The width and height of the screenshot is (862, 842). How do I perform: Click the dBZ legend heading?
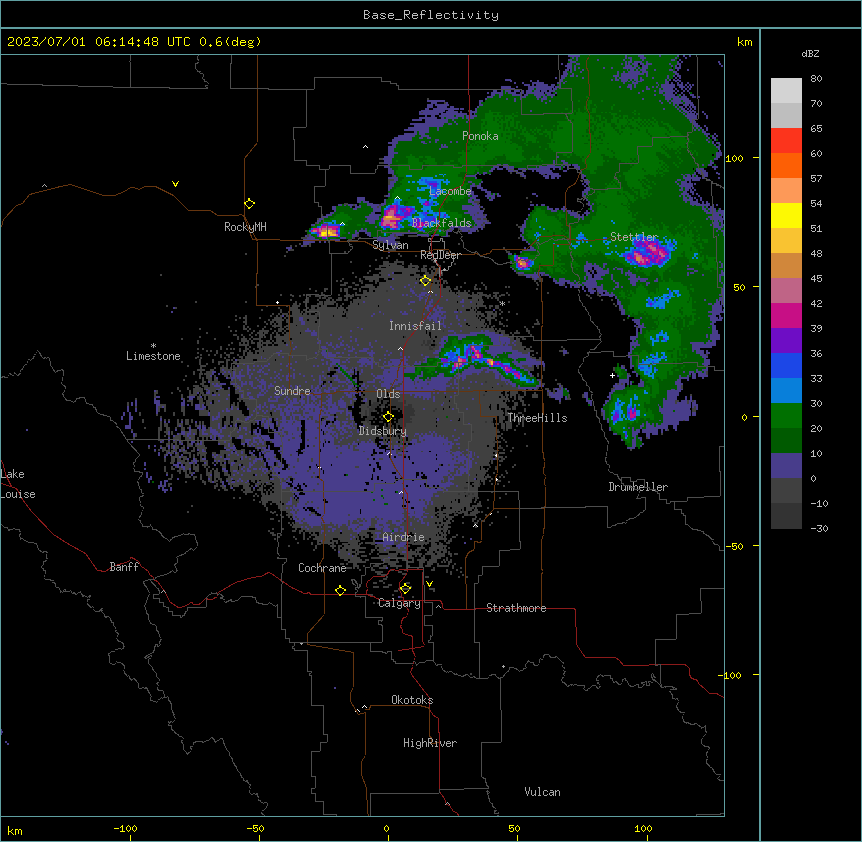pos(810,53)
